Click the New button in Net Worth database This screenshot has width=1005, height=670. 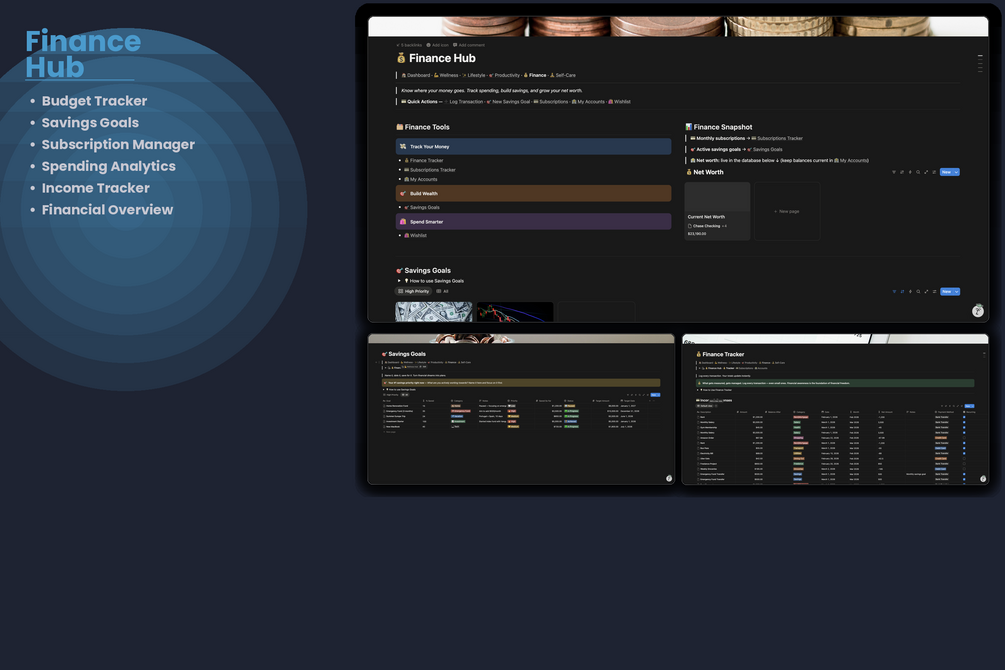947,172
